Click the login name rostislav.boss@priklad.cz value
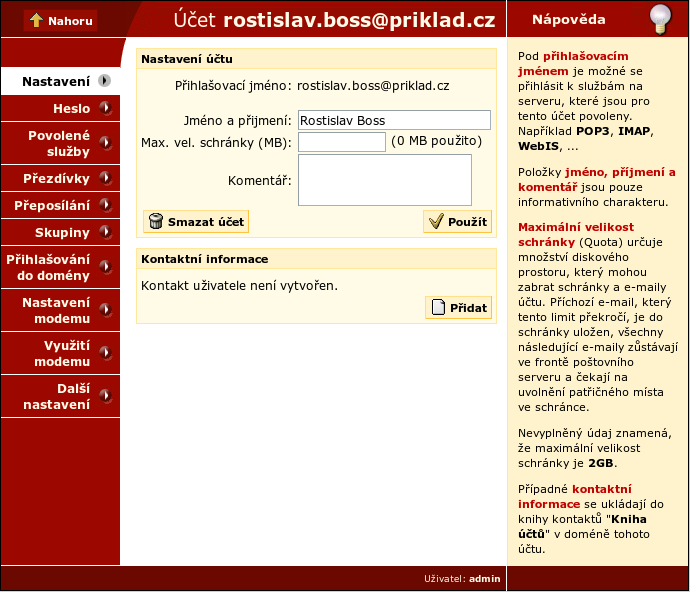The width and height of the screenshot is (690, 592). click(373, 85)
